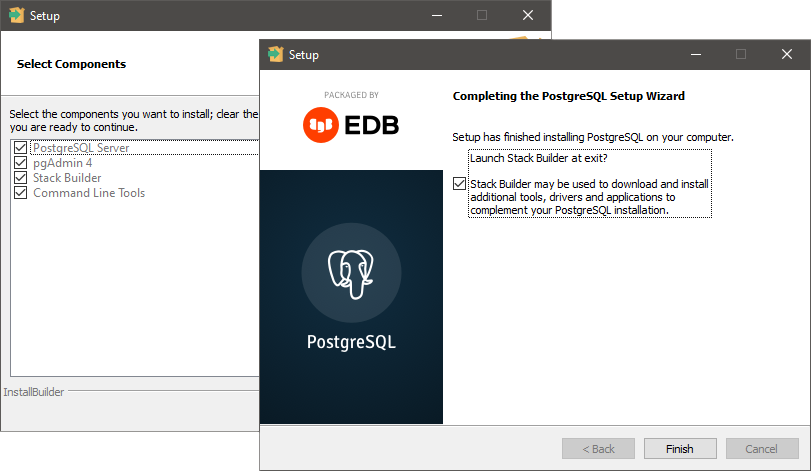The height and width of the screenshot is (471, 811).
Task: Click the 'Select Components' heading in back window
Action: 71,64
